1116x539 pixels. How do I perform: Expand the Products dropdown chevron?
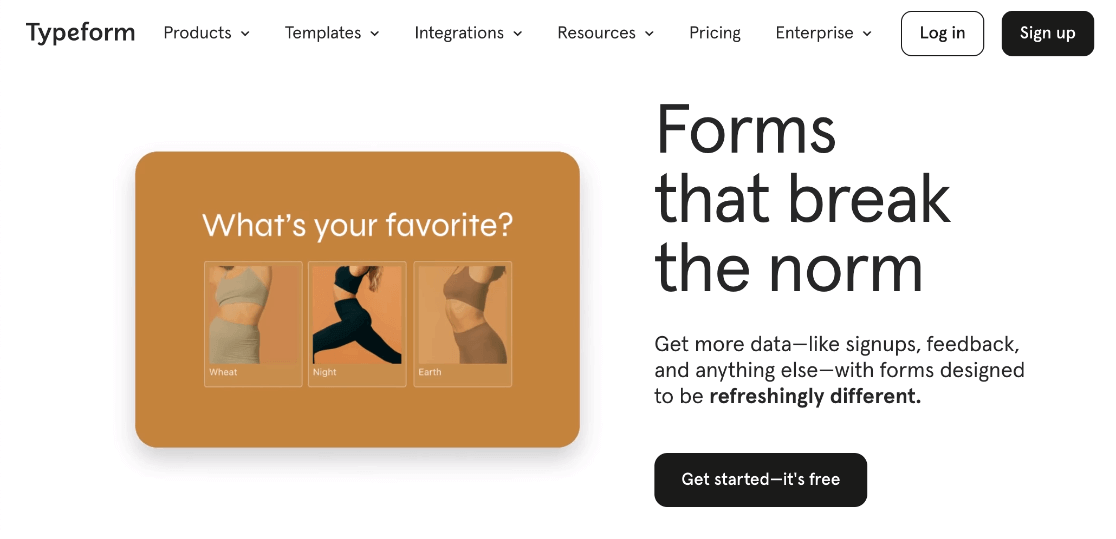246,34
